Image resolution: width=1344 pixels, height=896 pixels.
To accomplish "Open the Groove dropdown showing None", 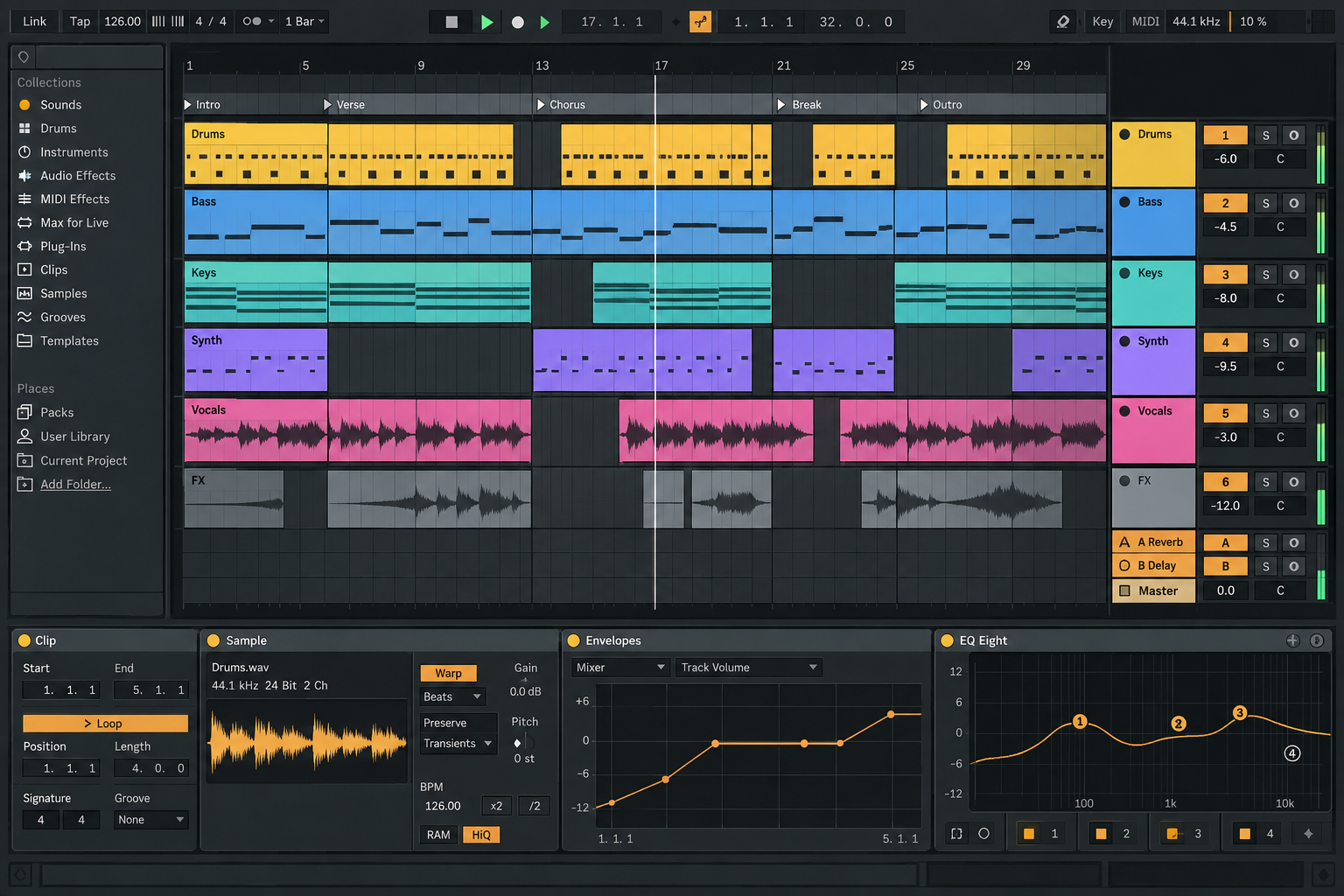I will 151,820.
